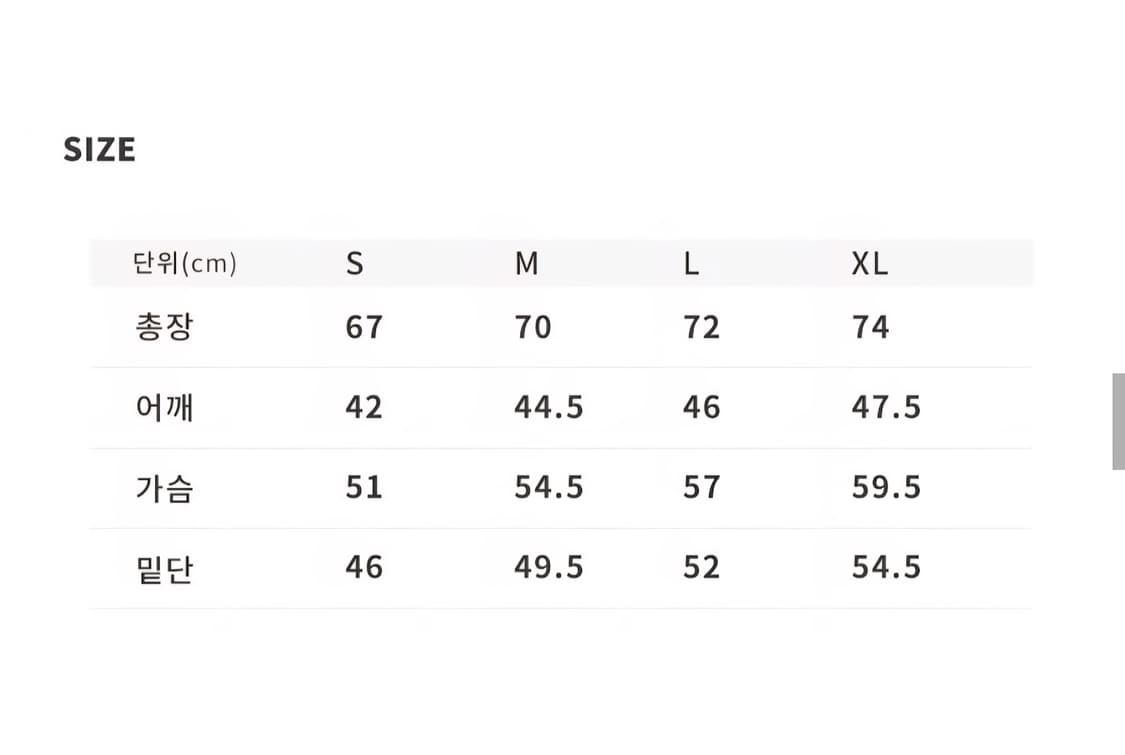The height and width of the screenshot is (755, 1125).
Task: Click the 가슴 value 57 for size L
Action: pos(701,487)
